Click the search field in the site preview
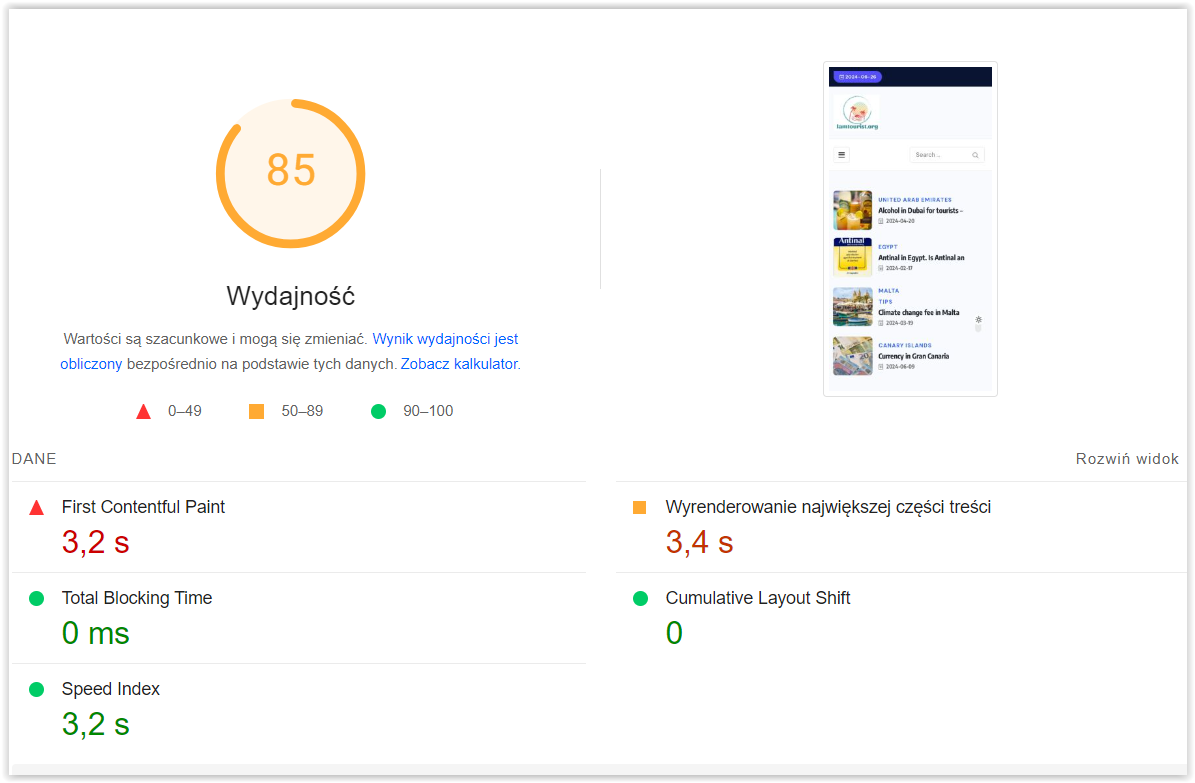The image size is (1195, 783). [947, 155]
